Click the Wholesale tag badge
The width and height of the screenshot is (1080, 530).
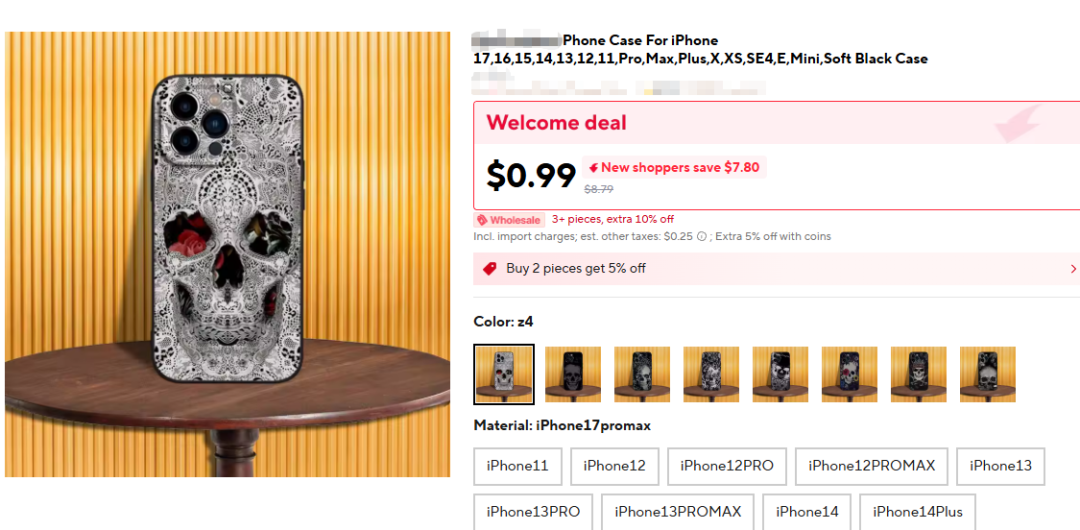pyautogui.click(x=509, y=220)
